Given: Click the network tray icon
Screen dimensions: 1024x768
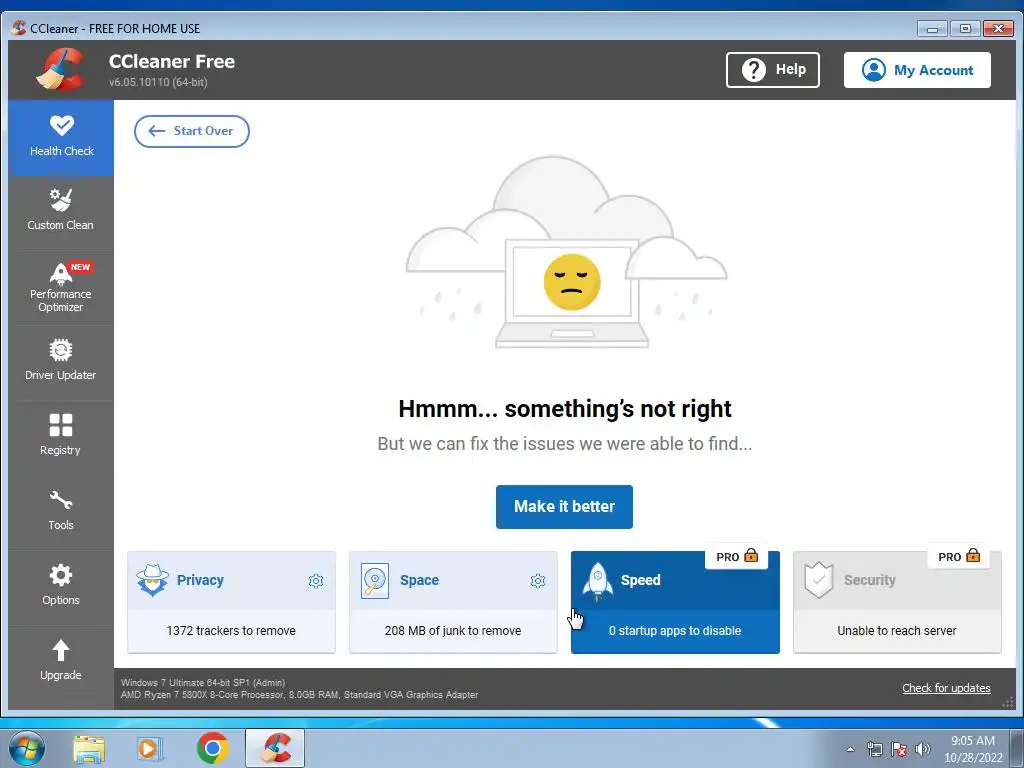Looking at the screenshot, I should coord(874,749).
